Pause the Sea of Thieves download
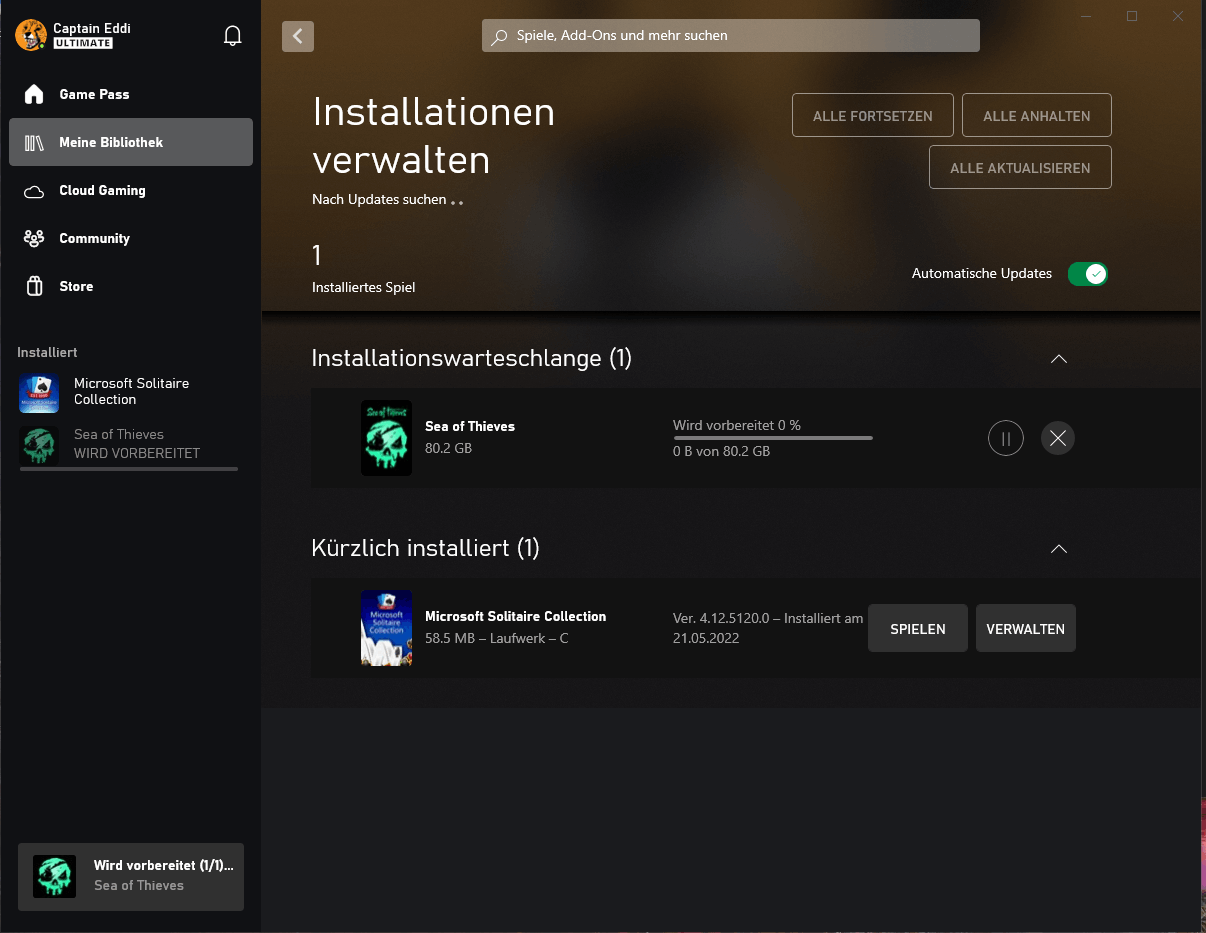This screenshot has width=1206, height=933. point(1006,438)
